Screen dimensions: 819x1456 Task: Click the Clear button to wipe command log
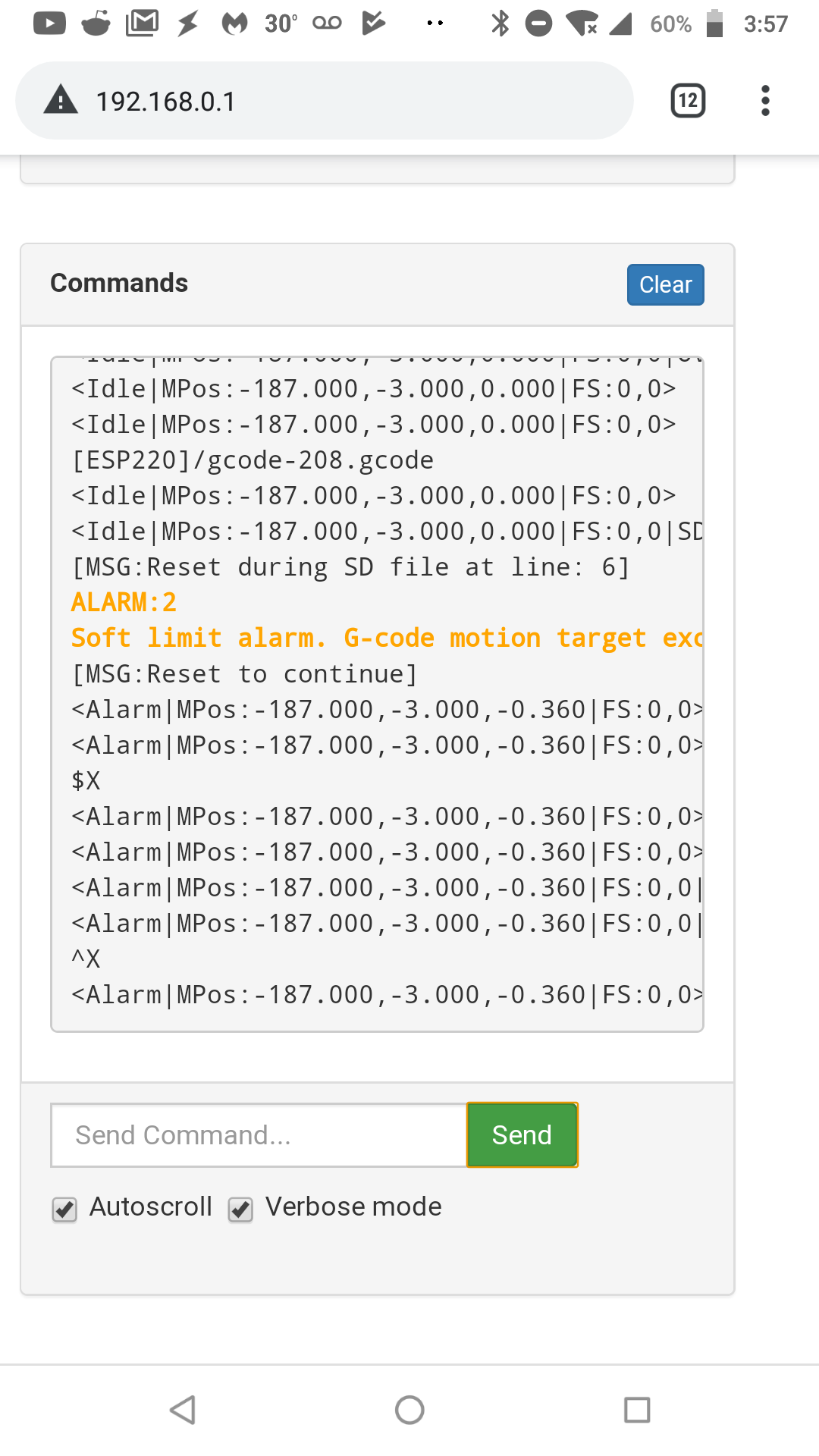click(665, 284)
